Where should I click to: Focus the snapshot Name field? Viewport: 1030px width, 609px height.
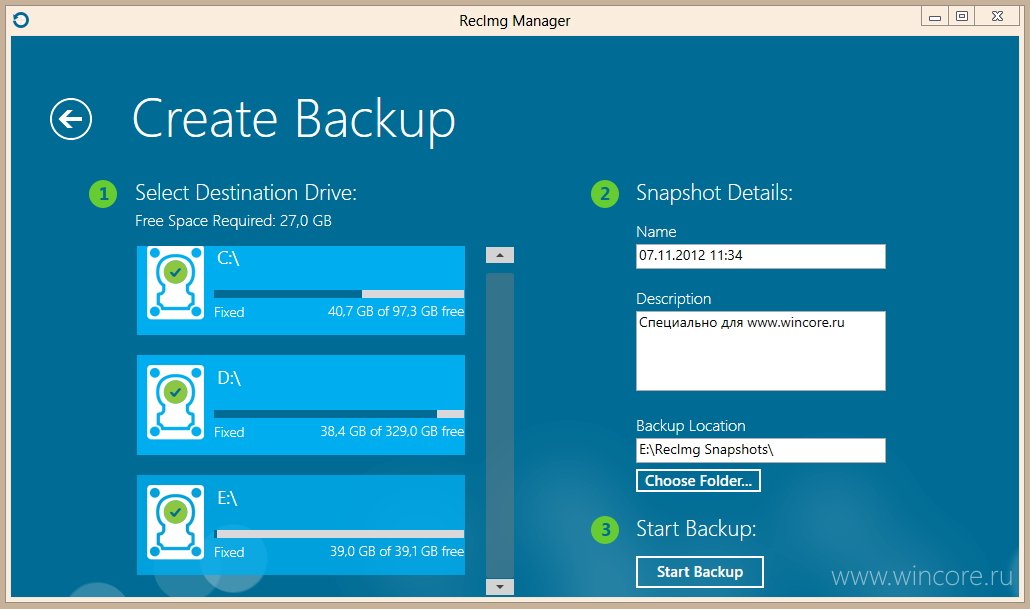(761, 256)
